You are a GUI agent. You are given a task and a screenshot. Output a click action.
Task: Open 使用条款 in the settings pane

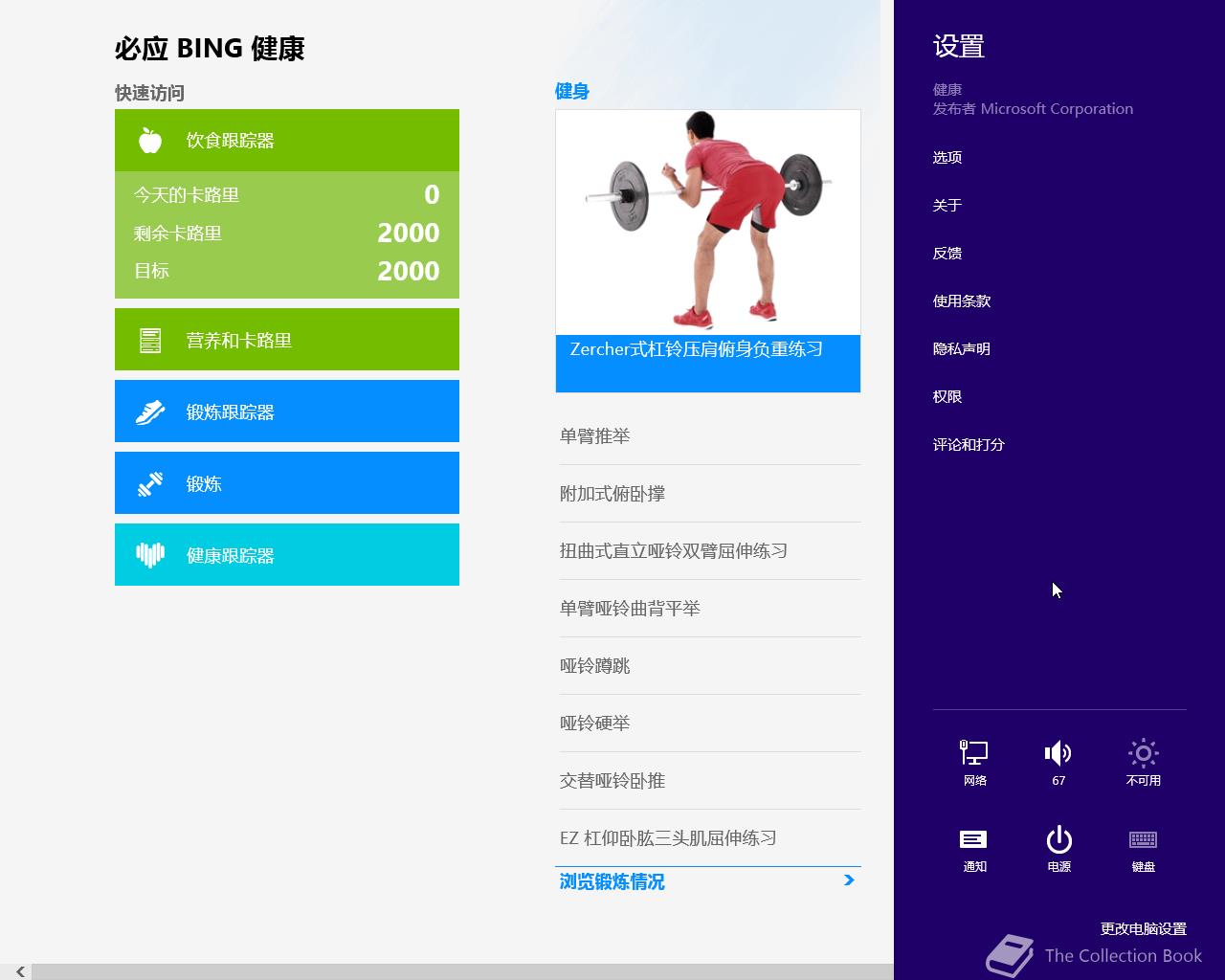coord(962,301)
